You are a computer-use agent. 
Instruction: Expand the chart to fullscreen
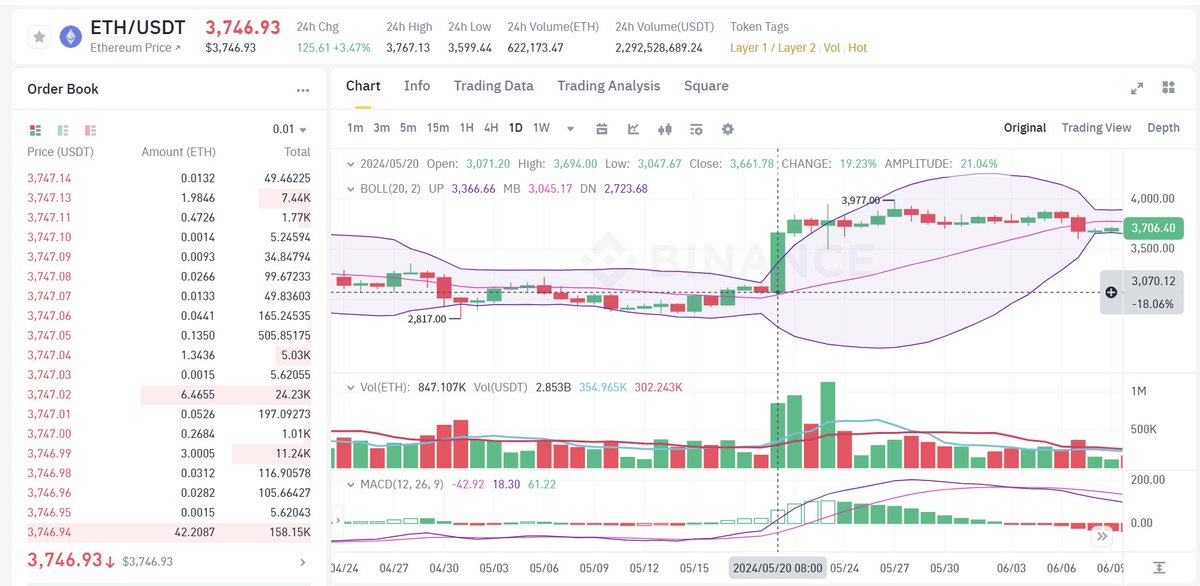pos(1136,88)
